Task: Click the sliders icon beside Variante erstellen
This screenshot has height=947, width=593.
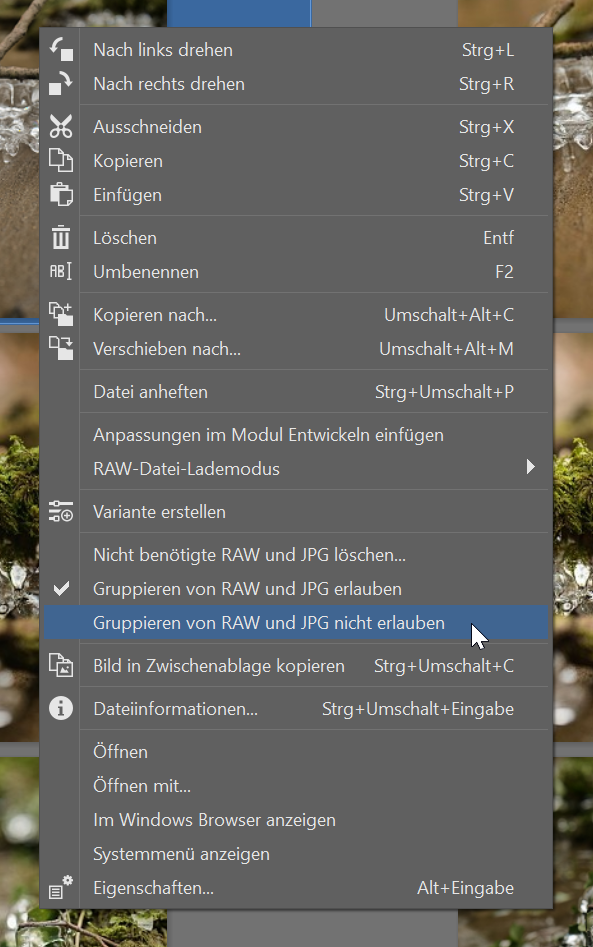Action: (60, 510)
